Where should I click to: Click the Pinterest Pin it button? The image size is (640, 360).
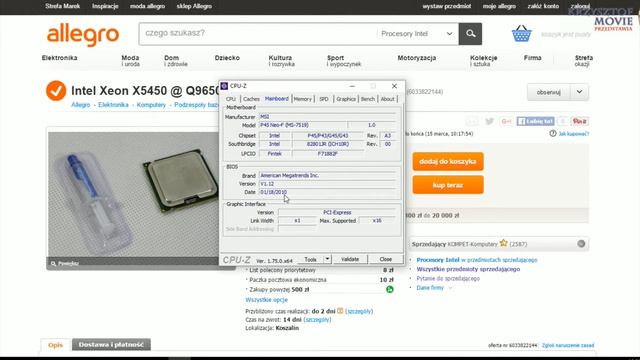[x=580, y=121]
